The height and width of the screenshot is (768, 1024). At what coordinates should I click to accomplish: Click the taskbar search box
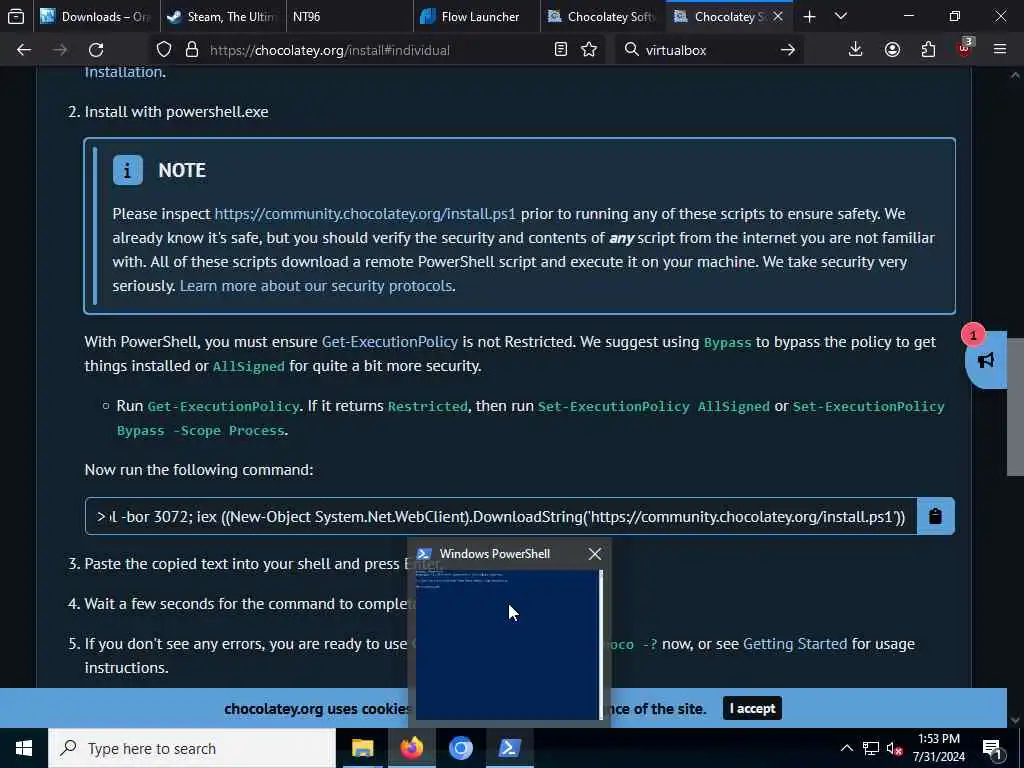pyautogui.click(x=191, y=748)
